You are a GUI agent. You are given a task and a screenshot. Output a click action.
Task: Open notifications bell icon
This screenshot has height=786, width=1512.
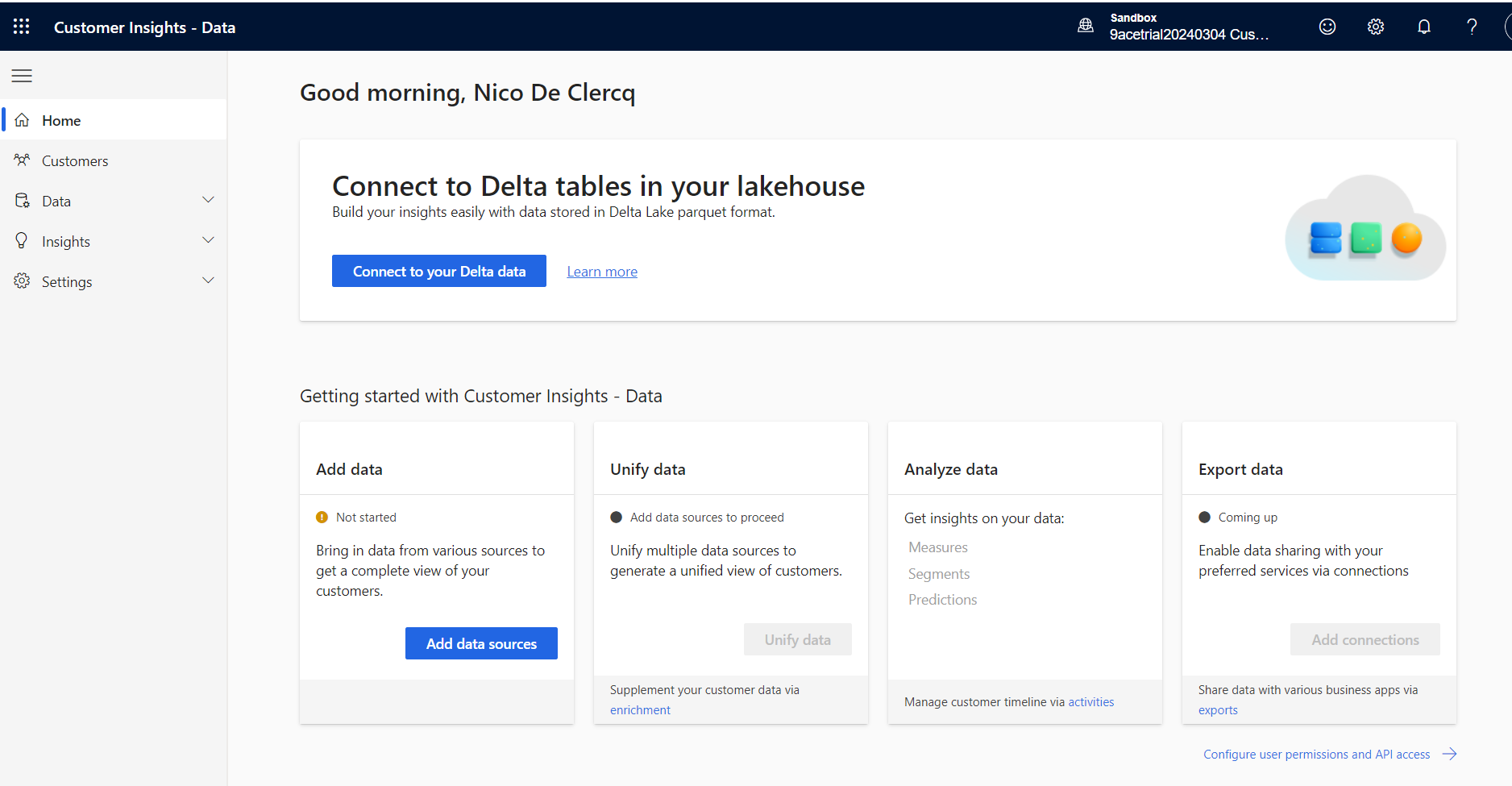pyautogui.click(x=1424, y=27)
